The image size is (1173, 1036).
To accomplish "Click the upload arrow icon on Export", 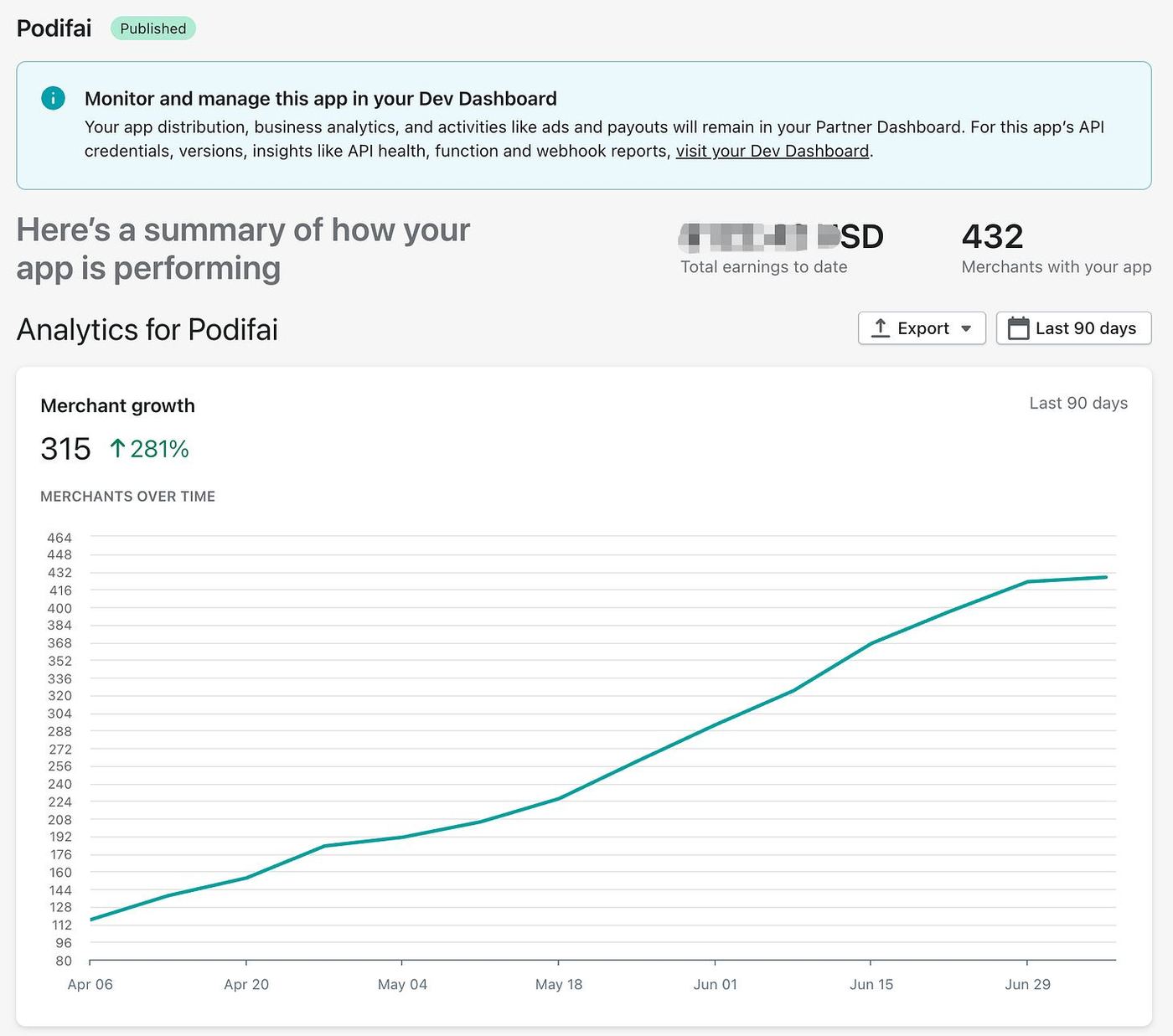I will pyautogui.click(x=880, y=328).
